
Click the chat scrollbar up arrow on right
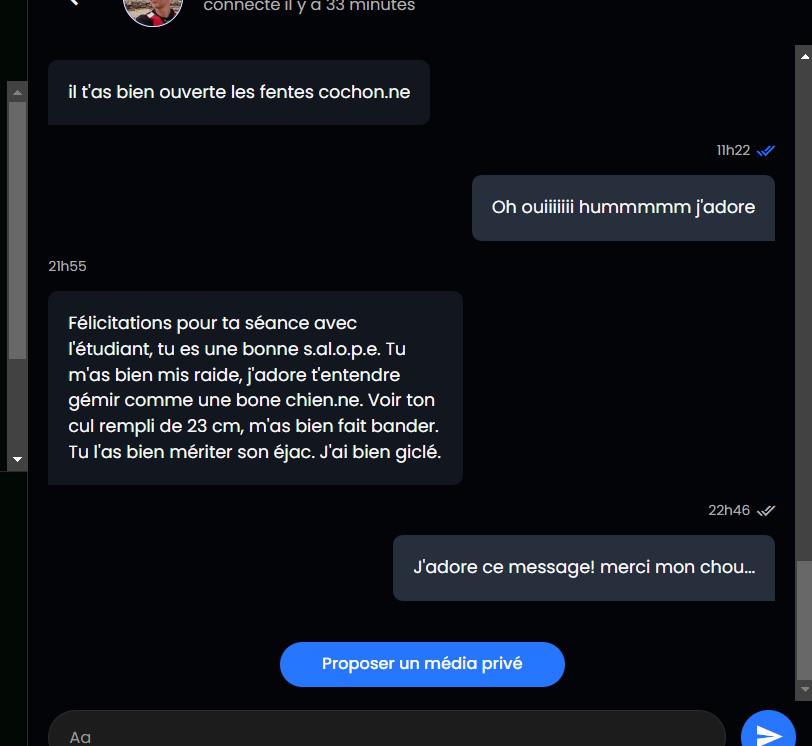(805, 56)
